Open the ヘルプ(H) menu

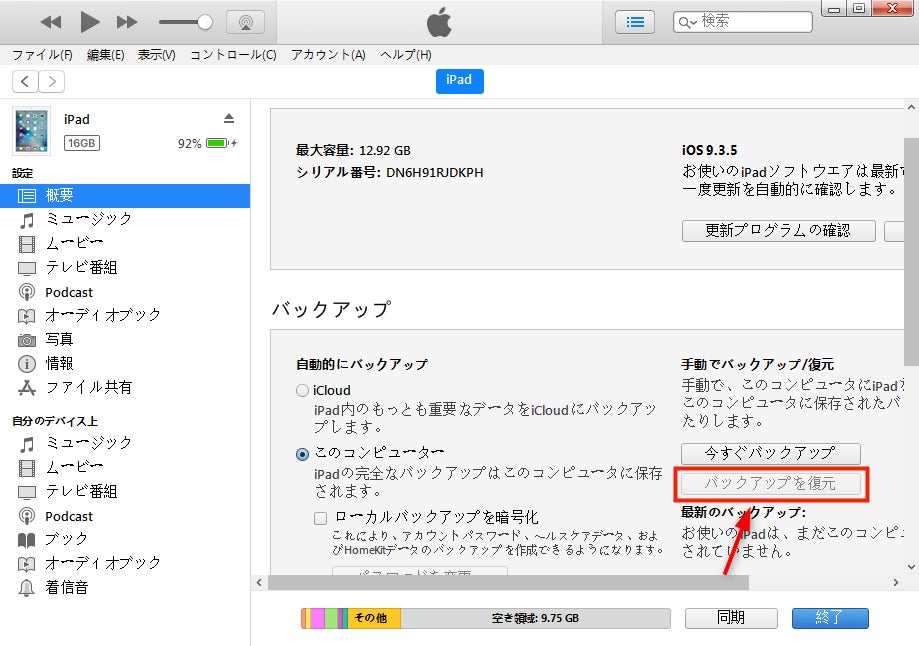point(406,55)
